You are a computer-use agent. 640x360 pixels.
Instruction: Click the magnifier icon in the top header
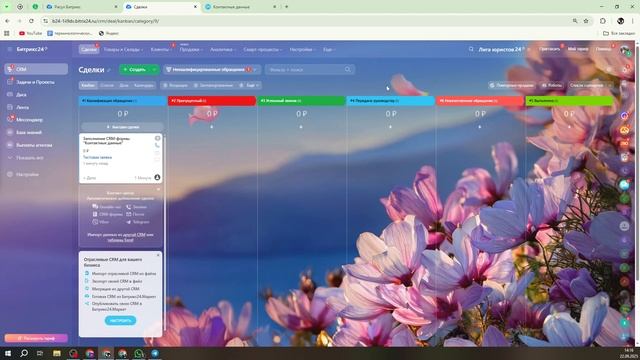pos(471,49)
